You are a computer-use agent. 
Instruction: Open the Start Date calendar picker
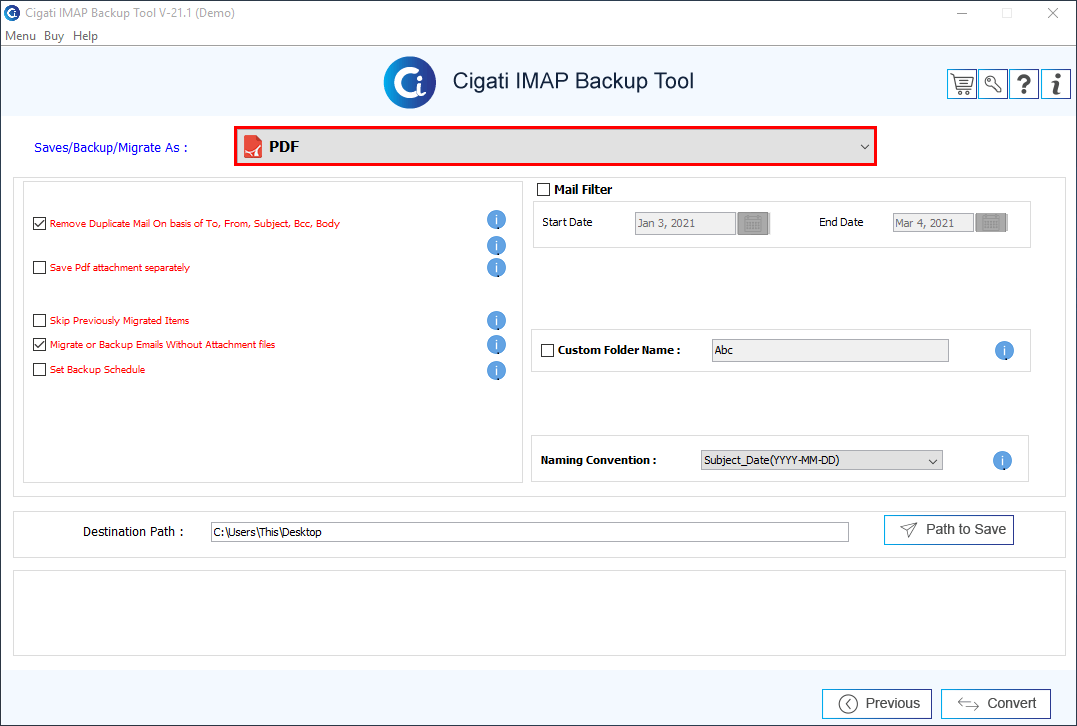(753, 223)
